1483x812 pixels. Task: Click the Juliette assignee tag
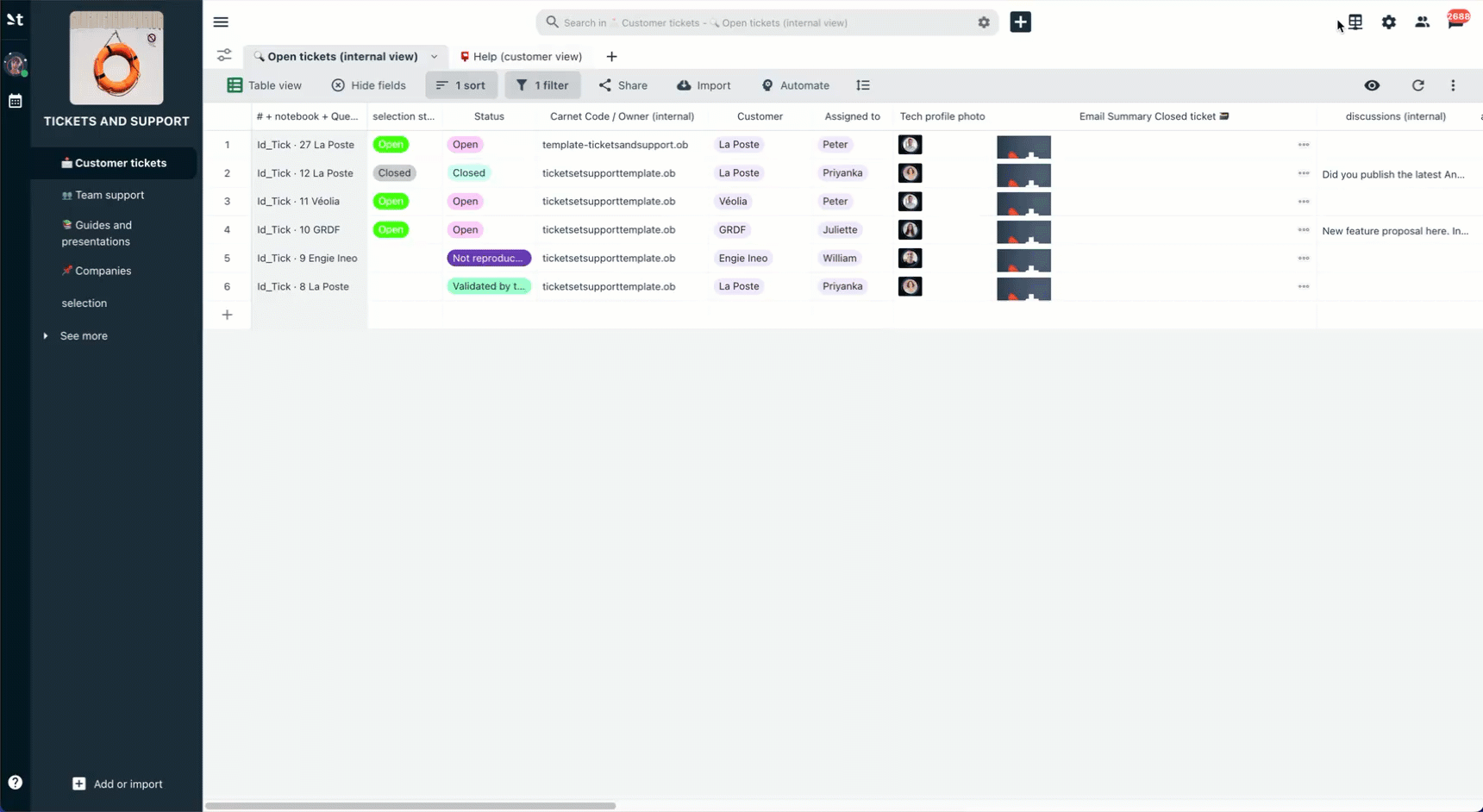[840, 230]
